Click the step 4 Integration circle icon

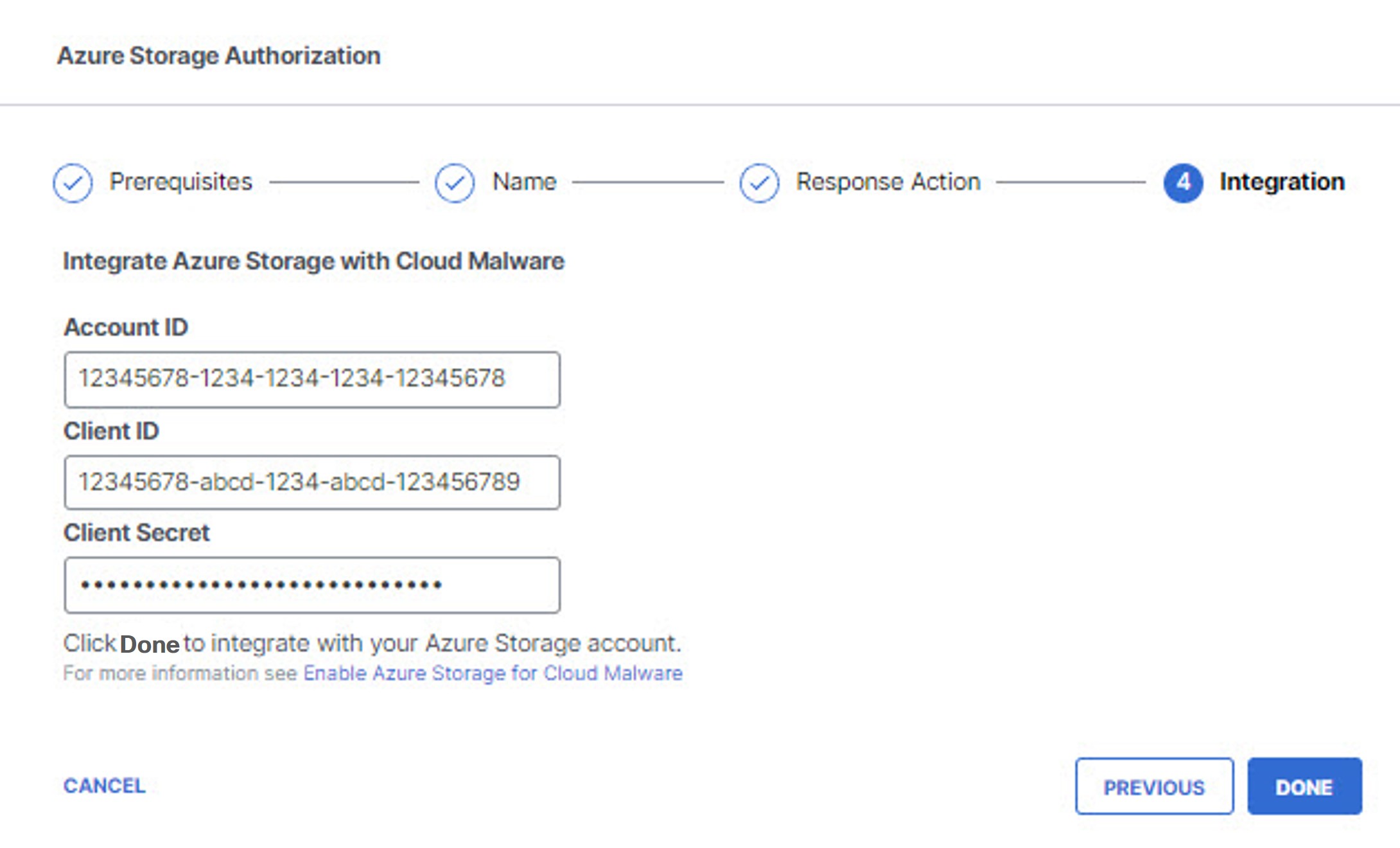point(1183,183)
